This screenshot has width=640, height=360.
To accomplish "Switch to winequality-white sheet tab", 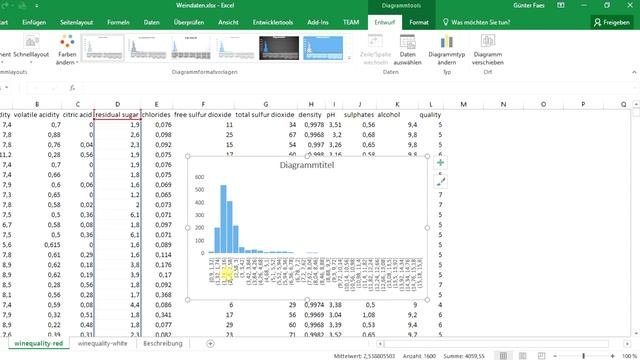I will [102, 344].
